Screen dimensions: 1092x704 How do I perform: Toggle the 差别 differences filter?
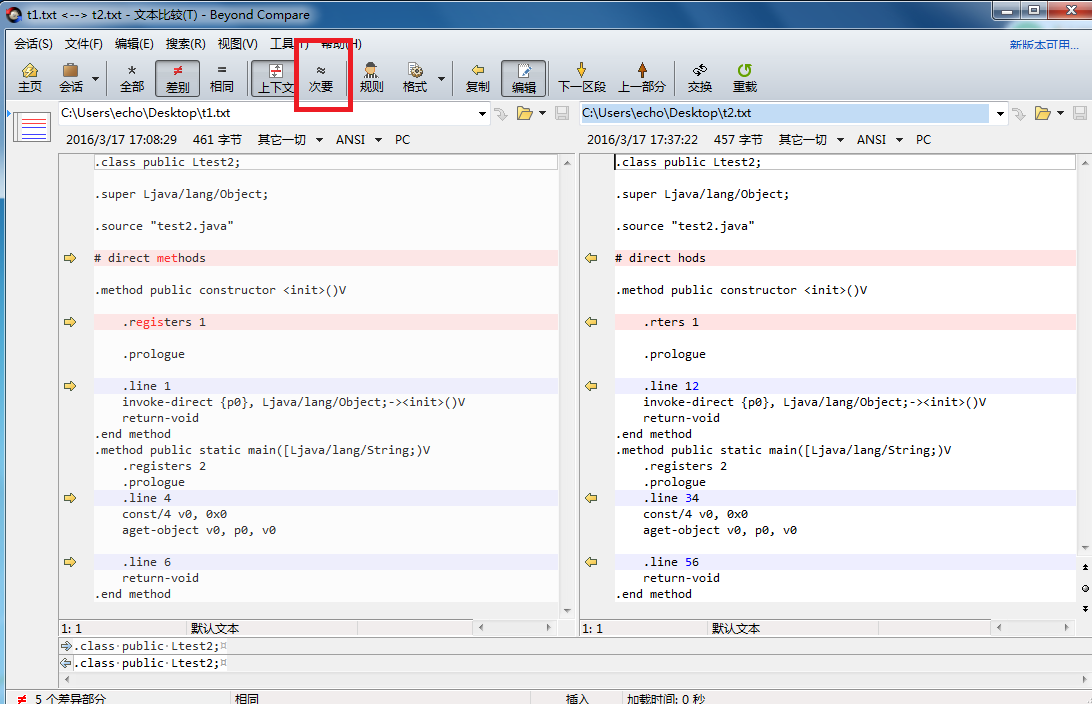coord(177,78)
